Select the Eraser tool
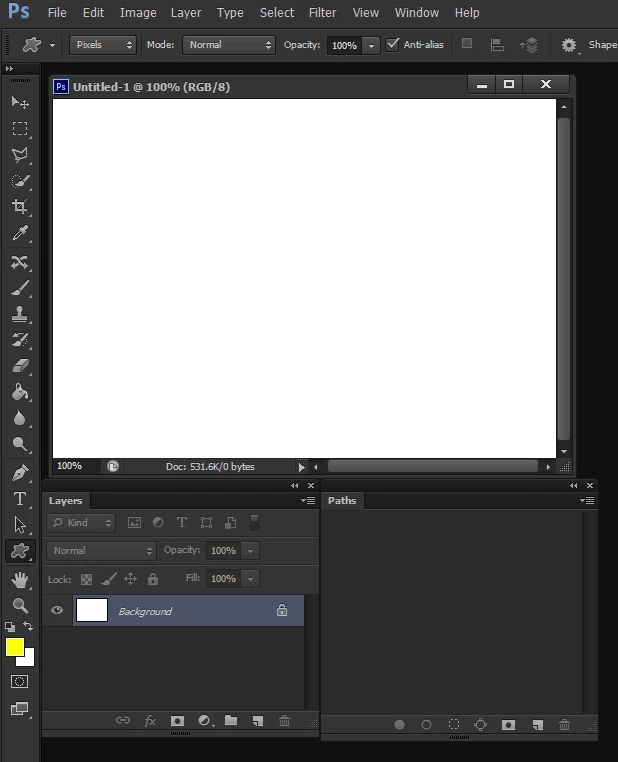 click(20, 366)
